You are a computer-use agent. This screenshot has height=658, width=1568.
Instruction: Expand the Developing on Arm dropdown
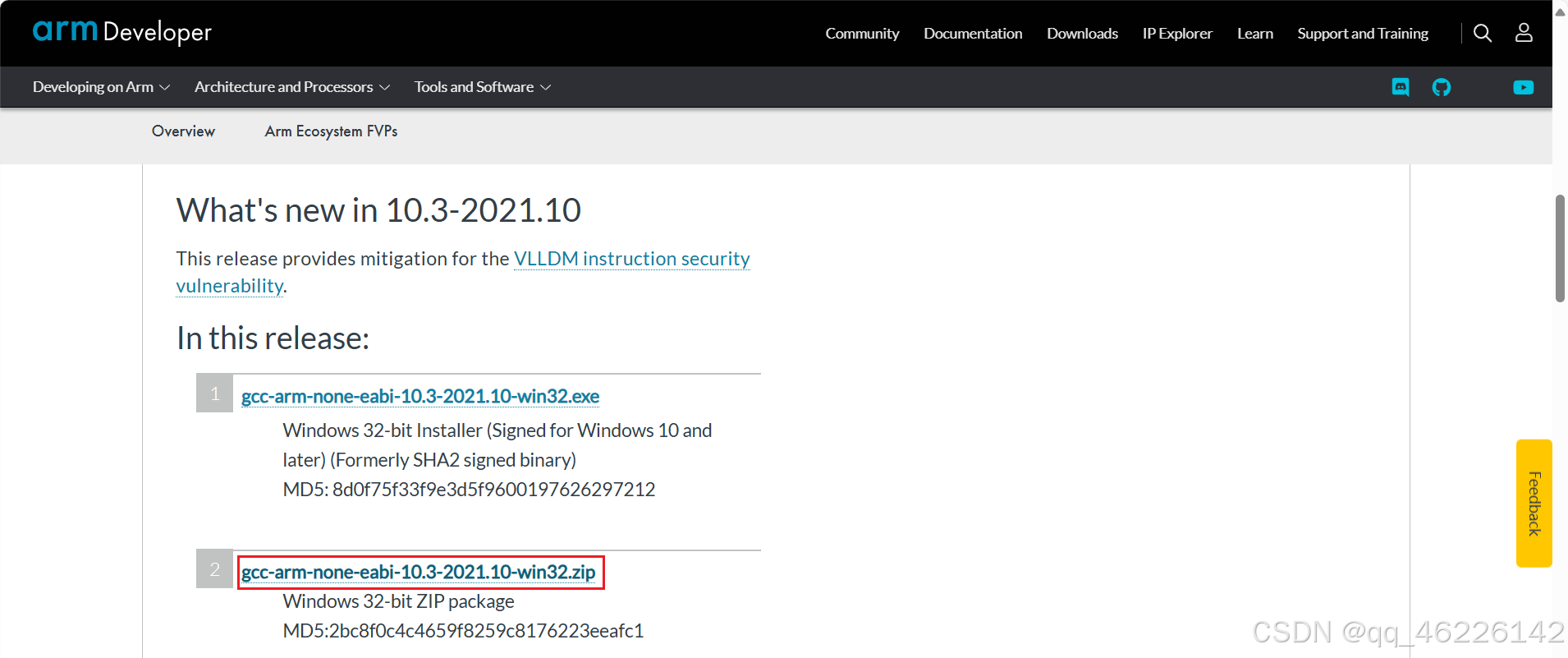click(101, 87)
